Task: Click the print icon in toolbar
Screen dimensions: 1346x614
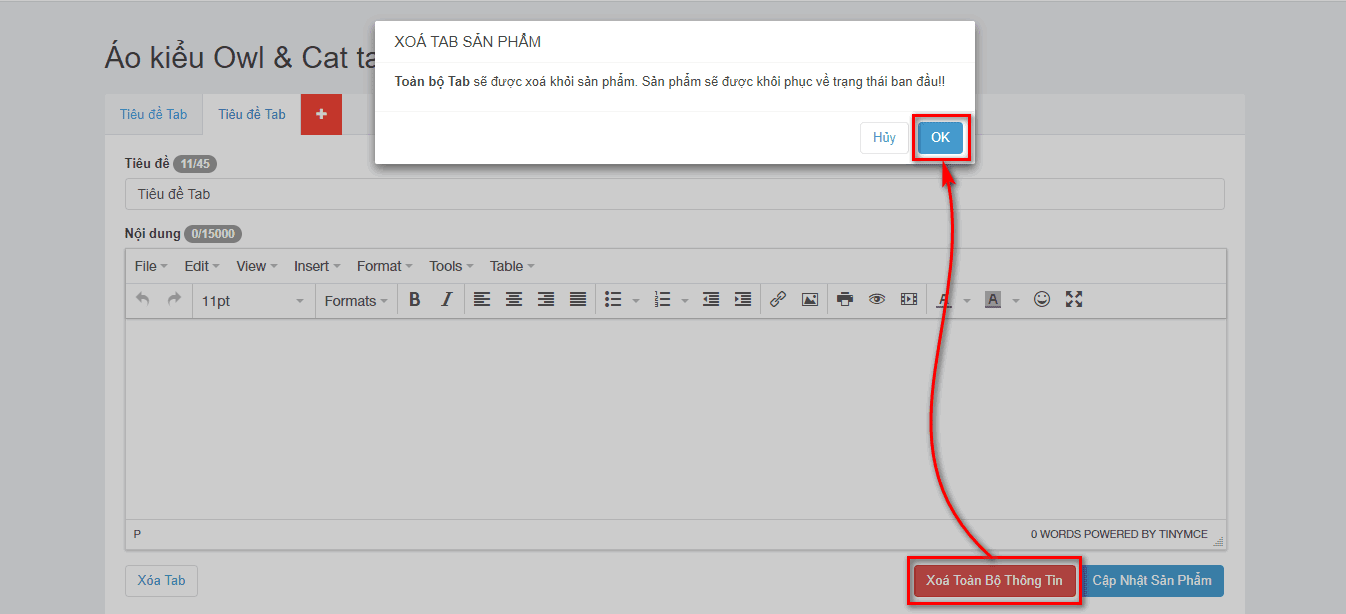Action: point(845,300)
